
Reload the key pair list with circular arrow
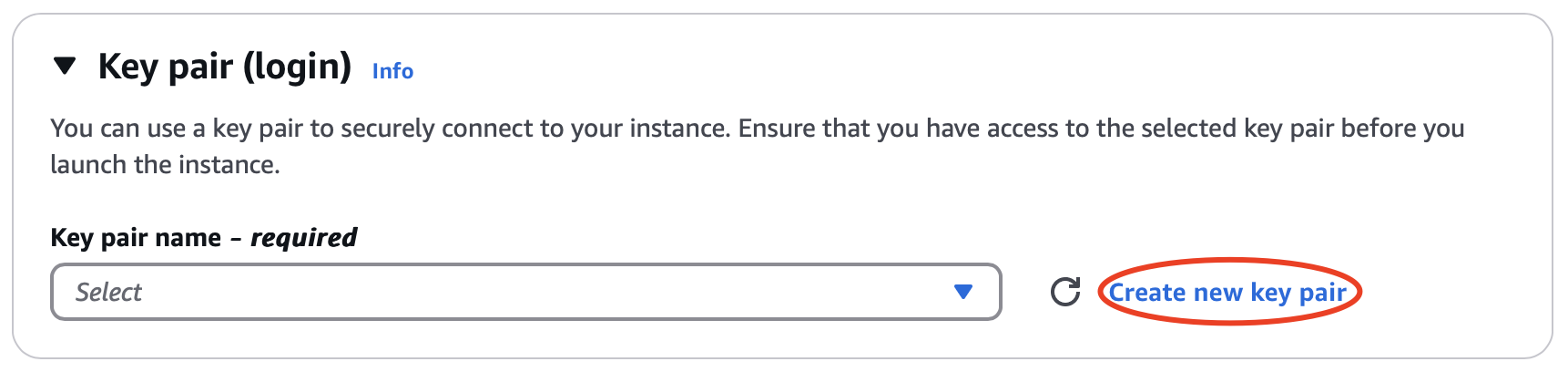point(1065,292)
